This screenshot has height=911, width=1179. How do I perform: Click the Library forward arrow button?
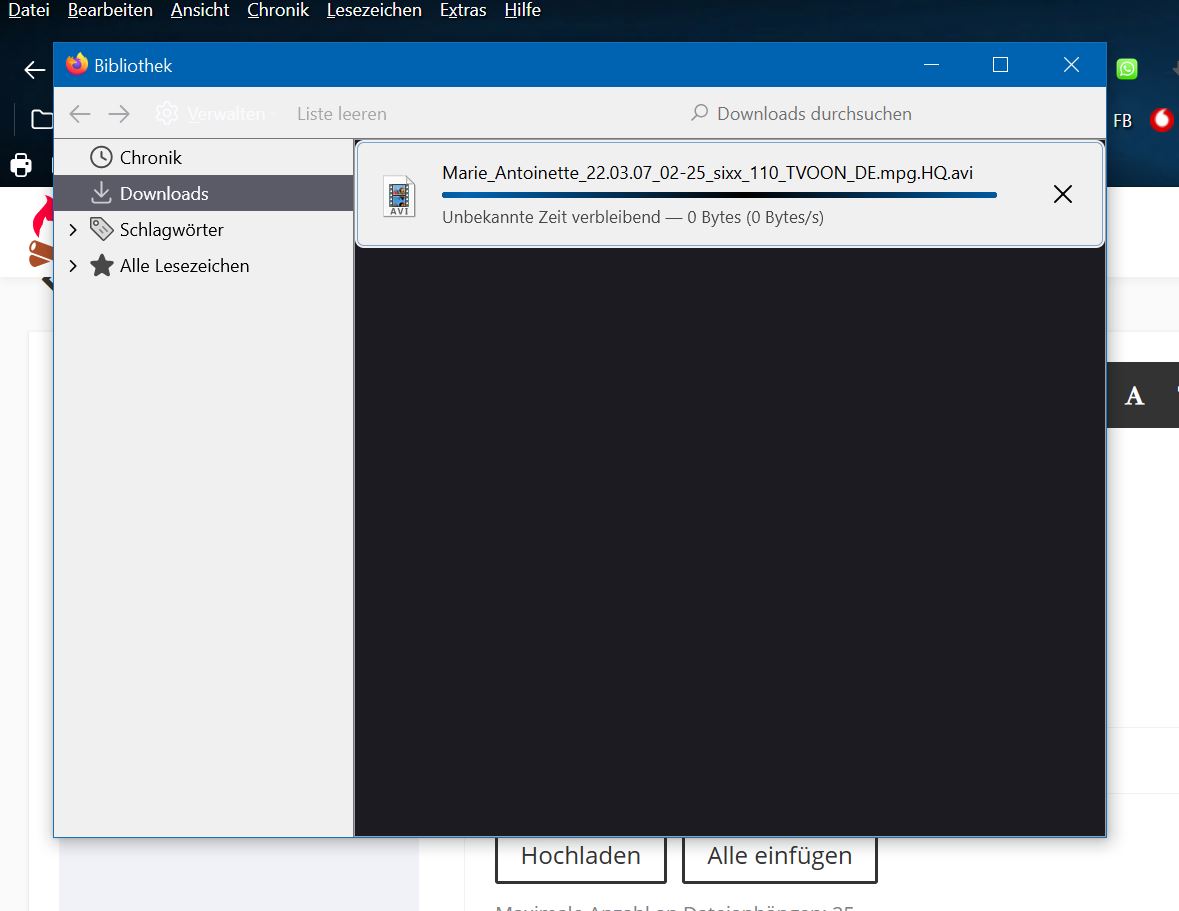(x=119, y=114)
